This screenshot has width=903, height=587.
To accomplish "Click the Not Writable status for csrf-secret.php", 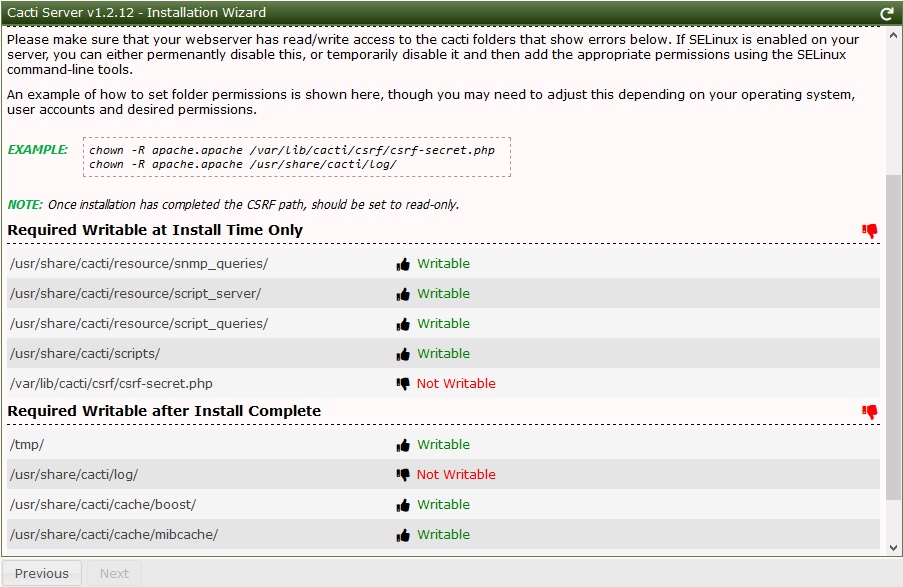I will pos(456,384).
